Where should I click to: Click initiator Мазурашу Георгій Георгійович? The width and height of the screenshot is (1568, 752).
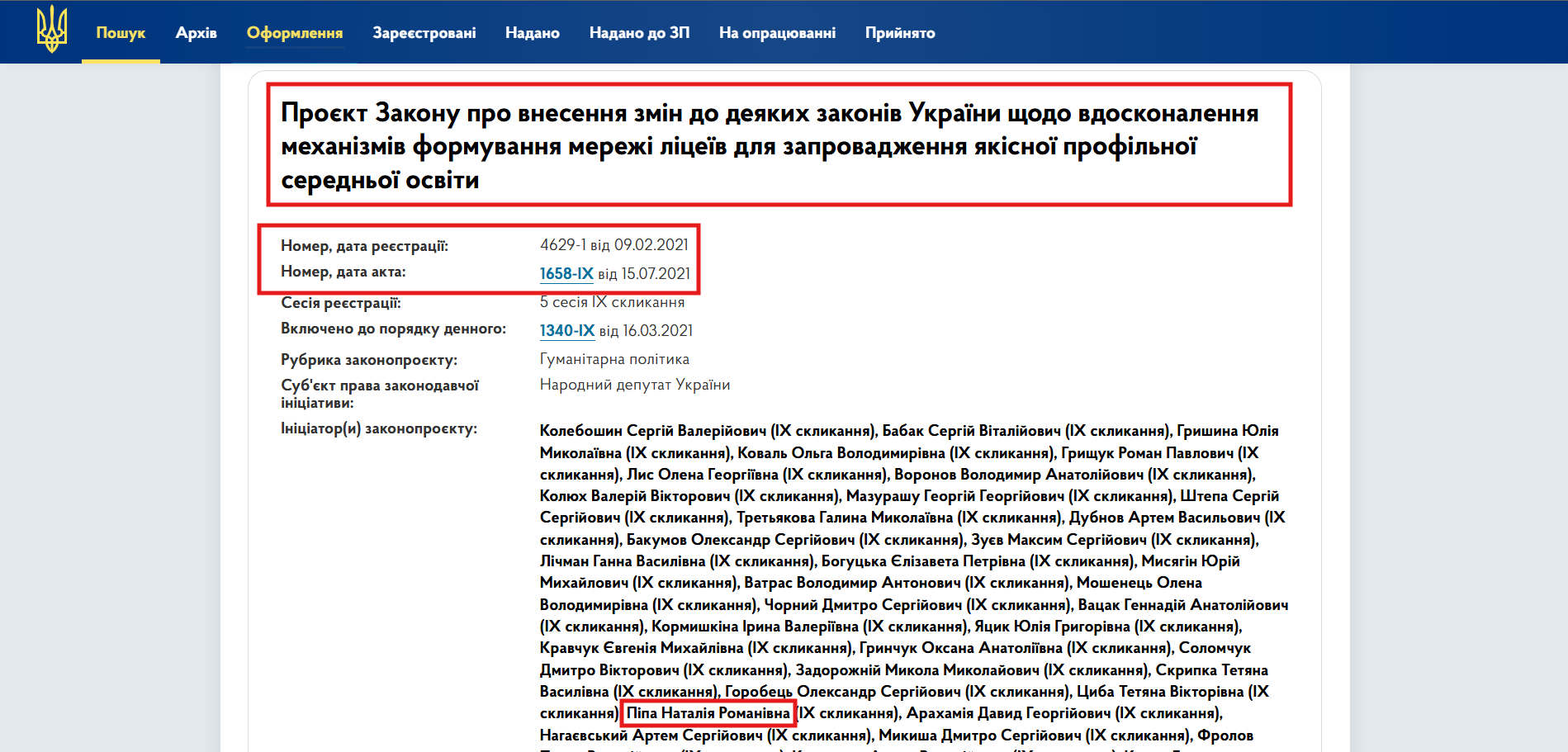tap(955, 496)
